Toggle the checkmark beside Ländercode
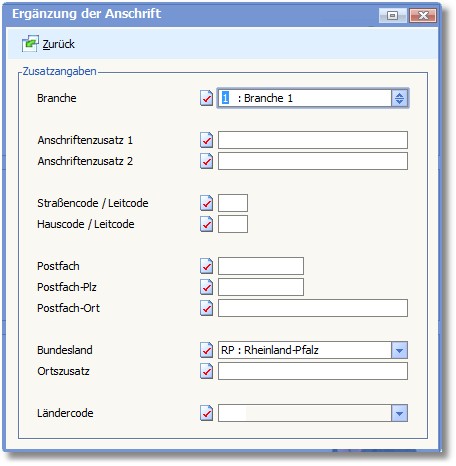The width and height of the screenshot is (456, 466). [x=206, y=413]
